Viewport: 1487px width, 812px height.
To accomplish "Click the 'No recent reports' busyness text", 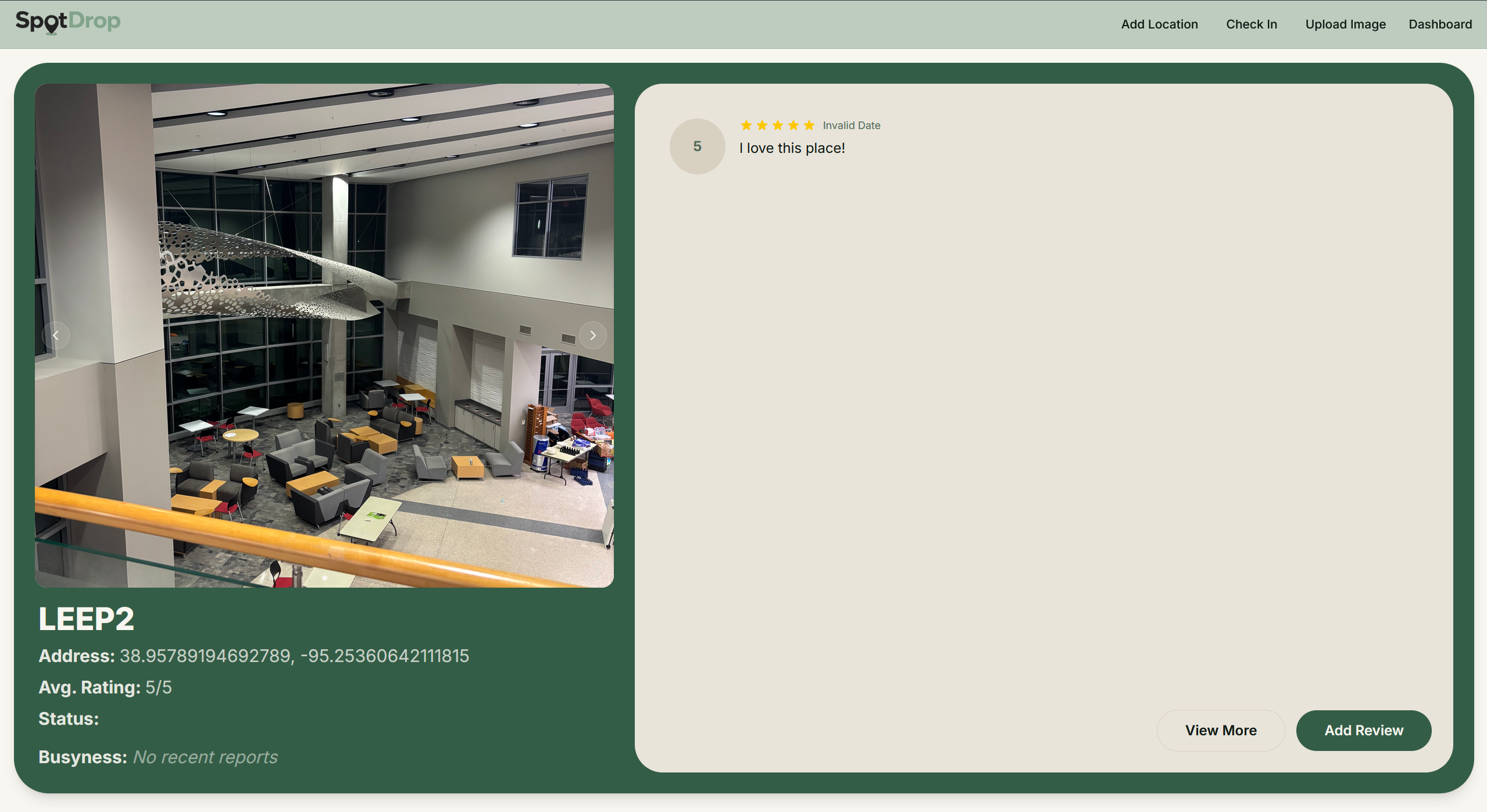I will (x=205, y=757).
